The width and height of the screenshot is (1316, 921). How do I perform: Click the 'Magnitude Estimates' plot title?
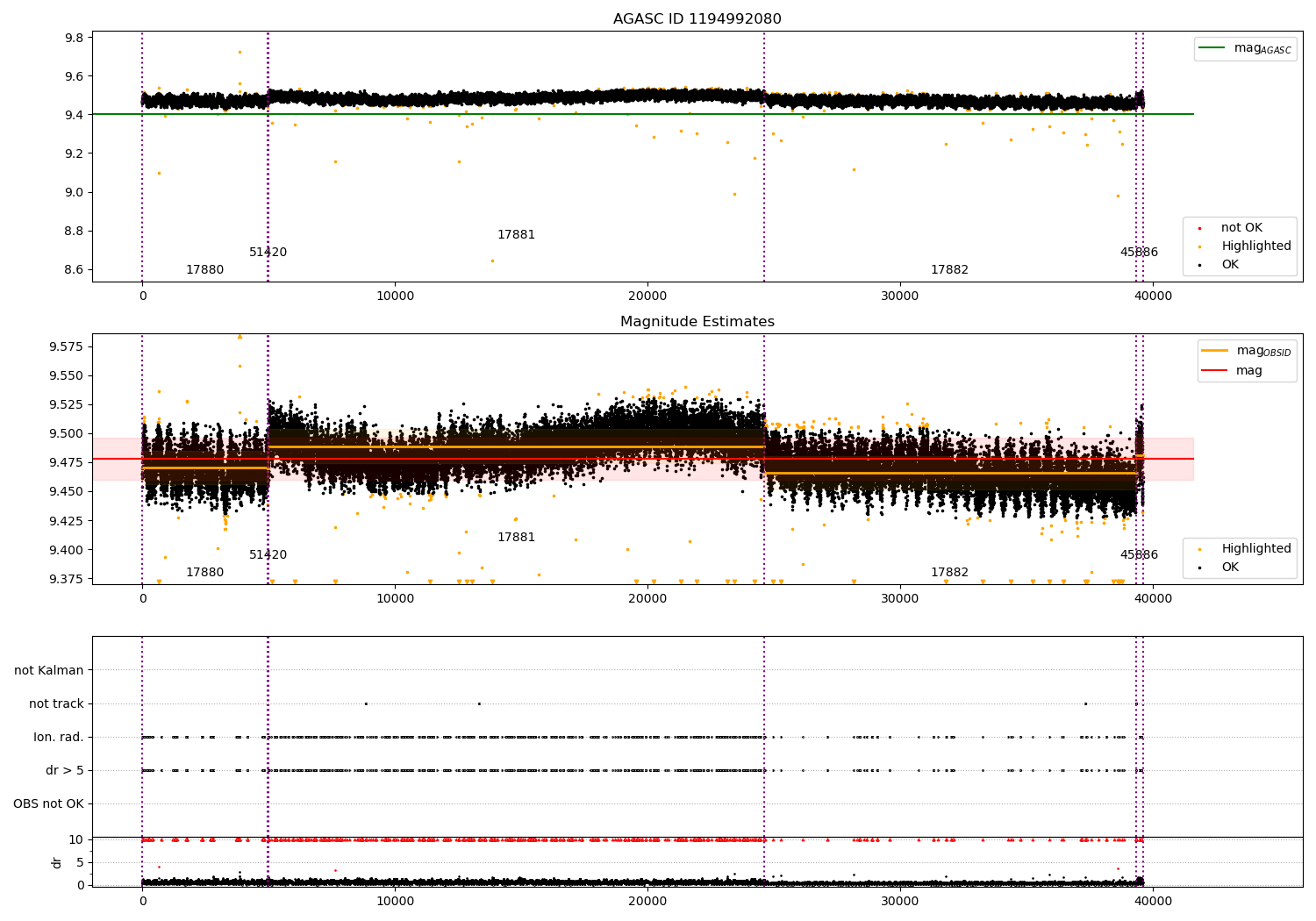(697, 322)
